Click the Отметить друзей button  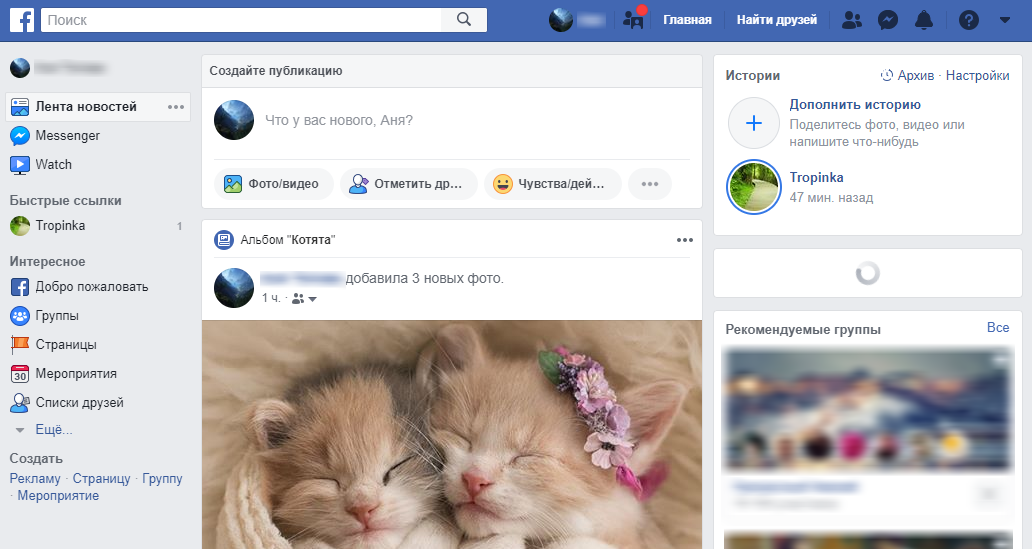409,184
